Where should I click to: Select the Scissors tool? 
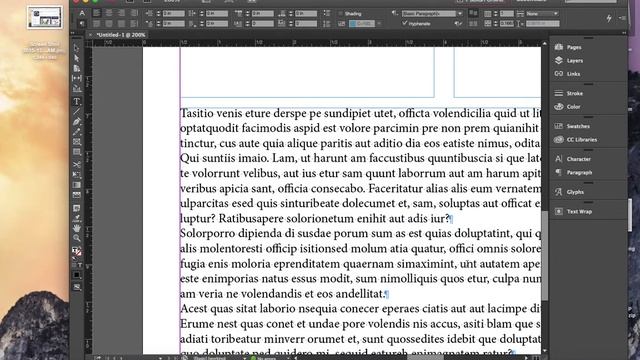click(76, 164)
